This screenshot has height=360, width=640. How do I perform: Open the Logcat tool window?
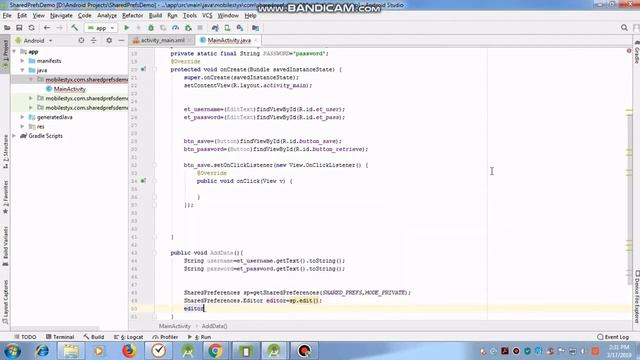129,337
